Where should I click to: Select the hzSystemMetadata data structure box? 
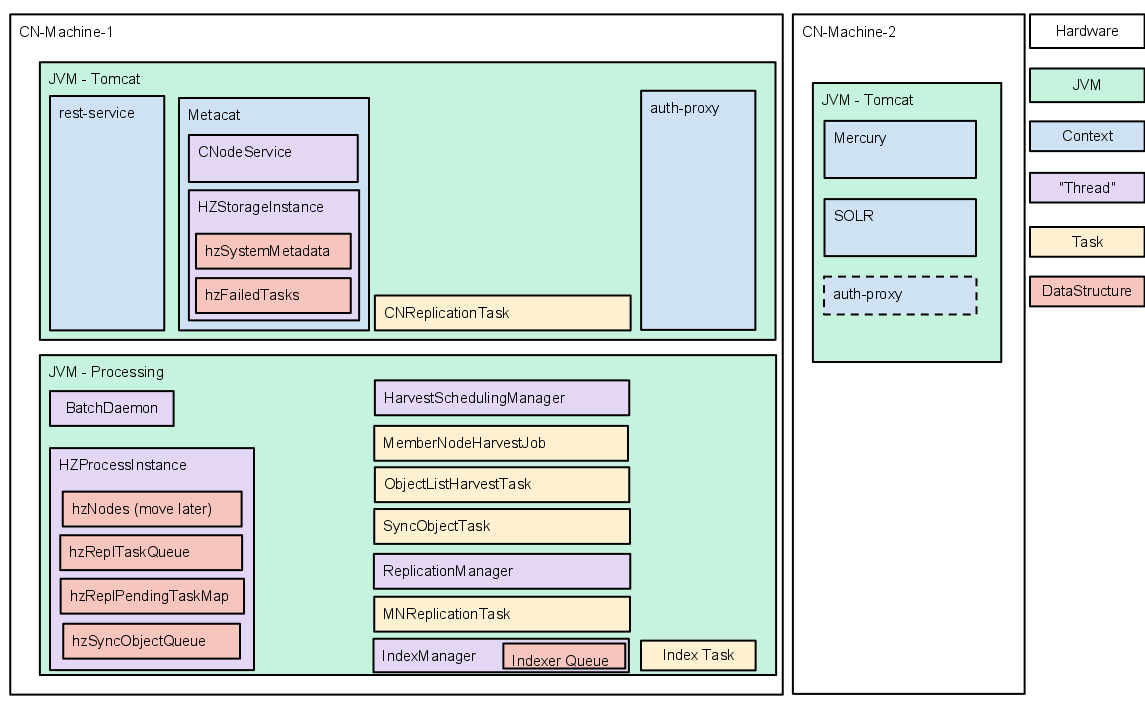coord(273,251)
